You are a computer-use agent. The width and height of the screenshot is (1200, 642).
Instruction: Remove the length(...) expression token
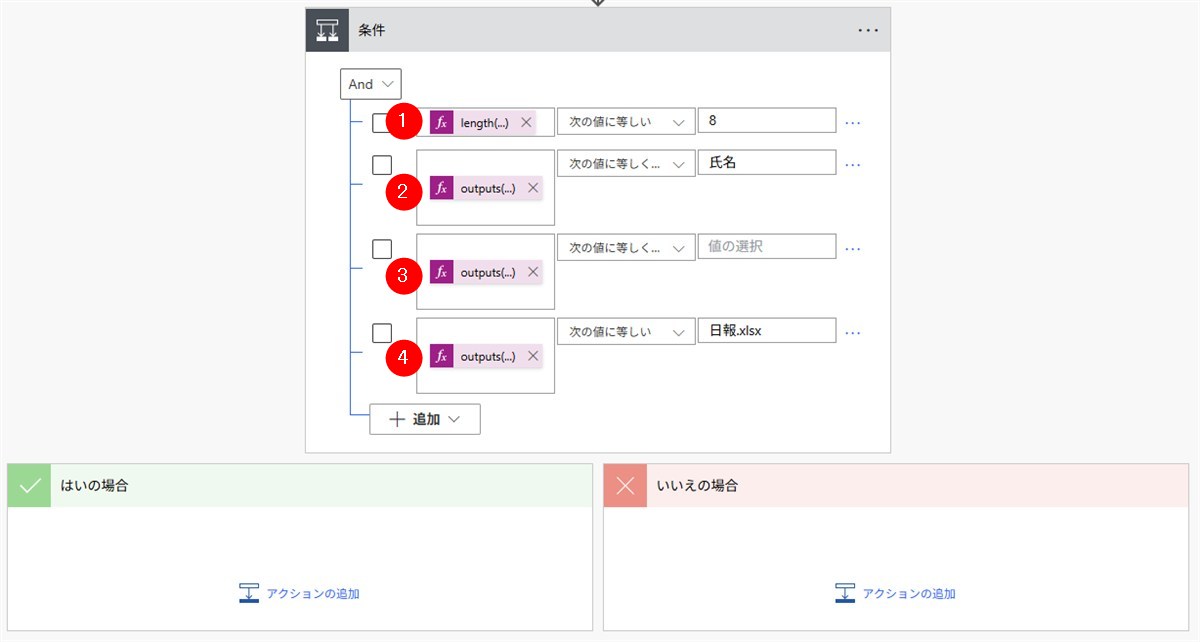pyautogui.click(x=526, y=122)
